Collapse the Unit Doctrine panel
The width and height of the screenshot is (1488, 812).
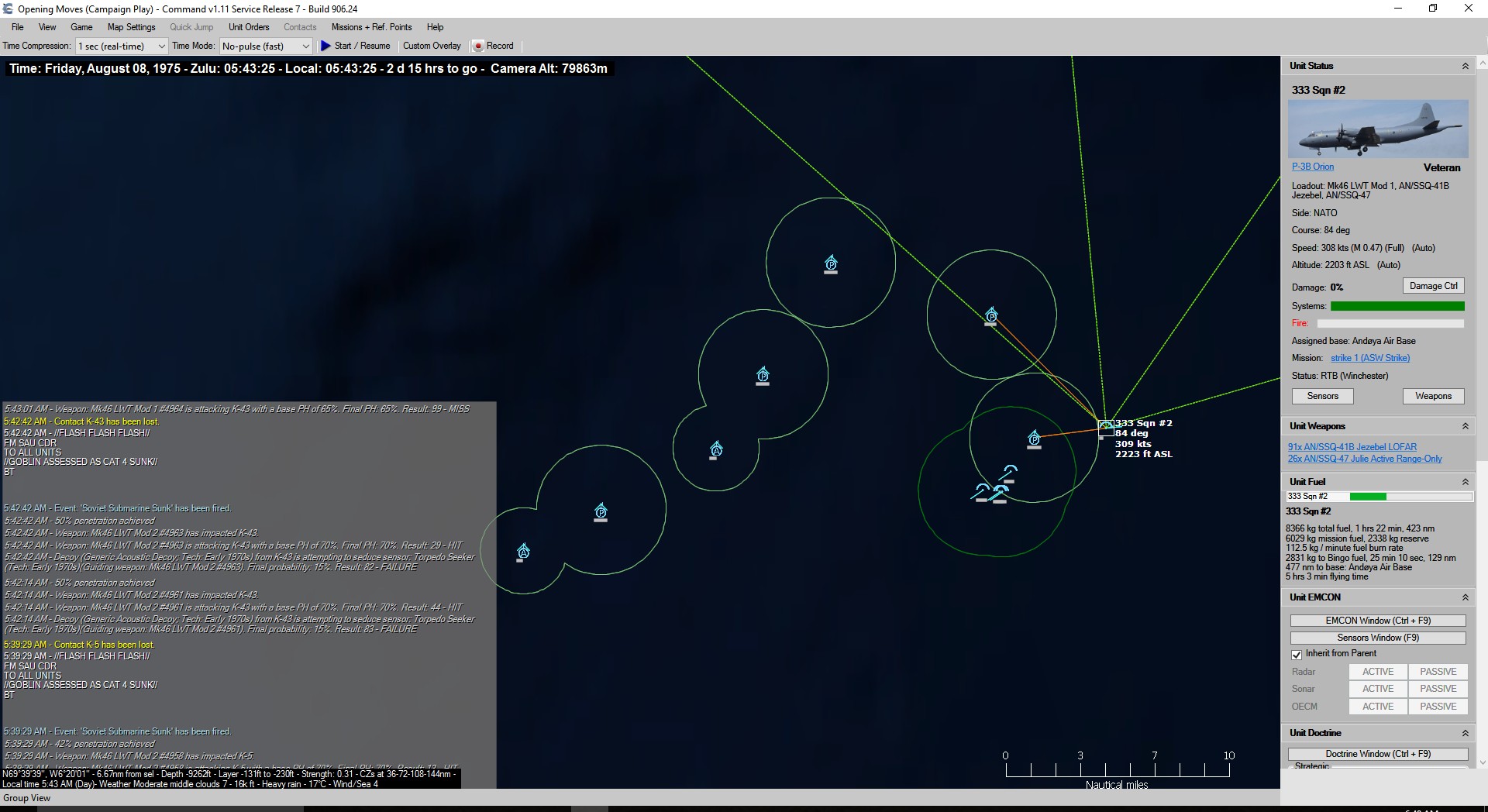1466,733
